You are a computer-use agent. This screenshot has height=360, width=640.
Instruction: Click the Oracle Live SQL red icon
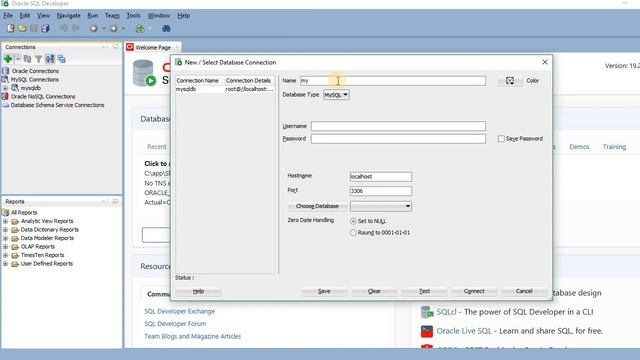427,331
